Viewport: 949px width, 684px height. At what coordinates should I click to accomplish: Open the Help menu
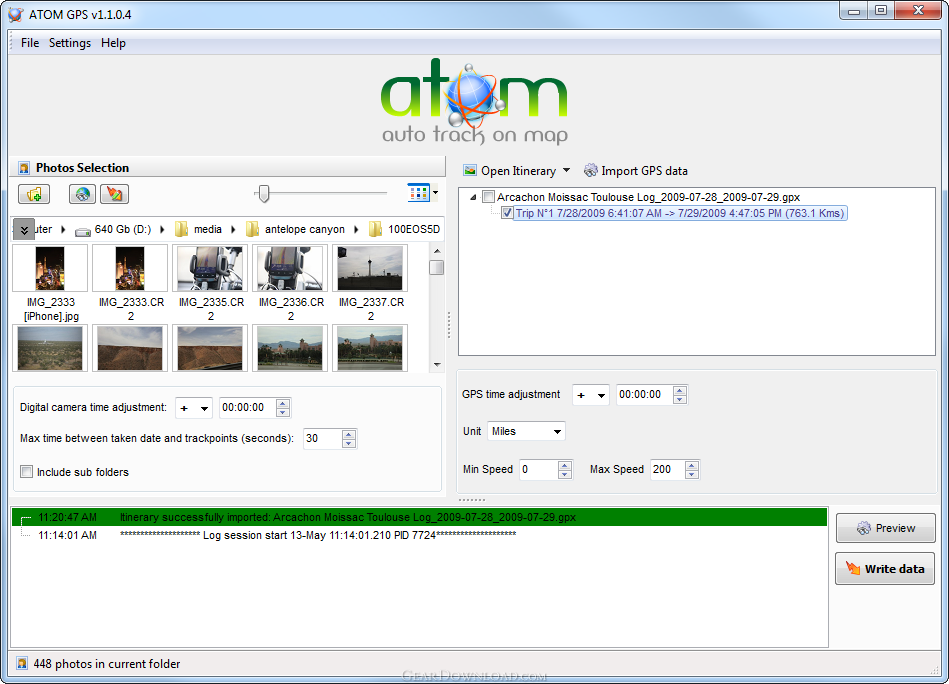click(x=113, y=43)
